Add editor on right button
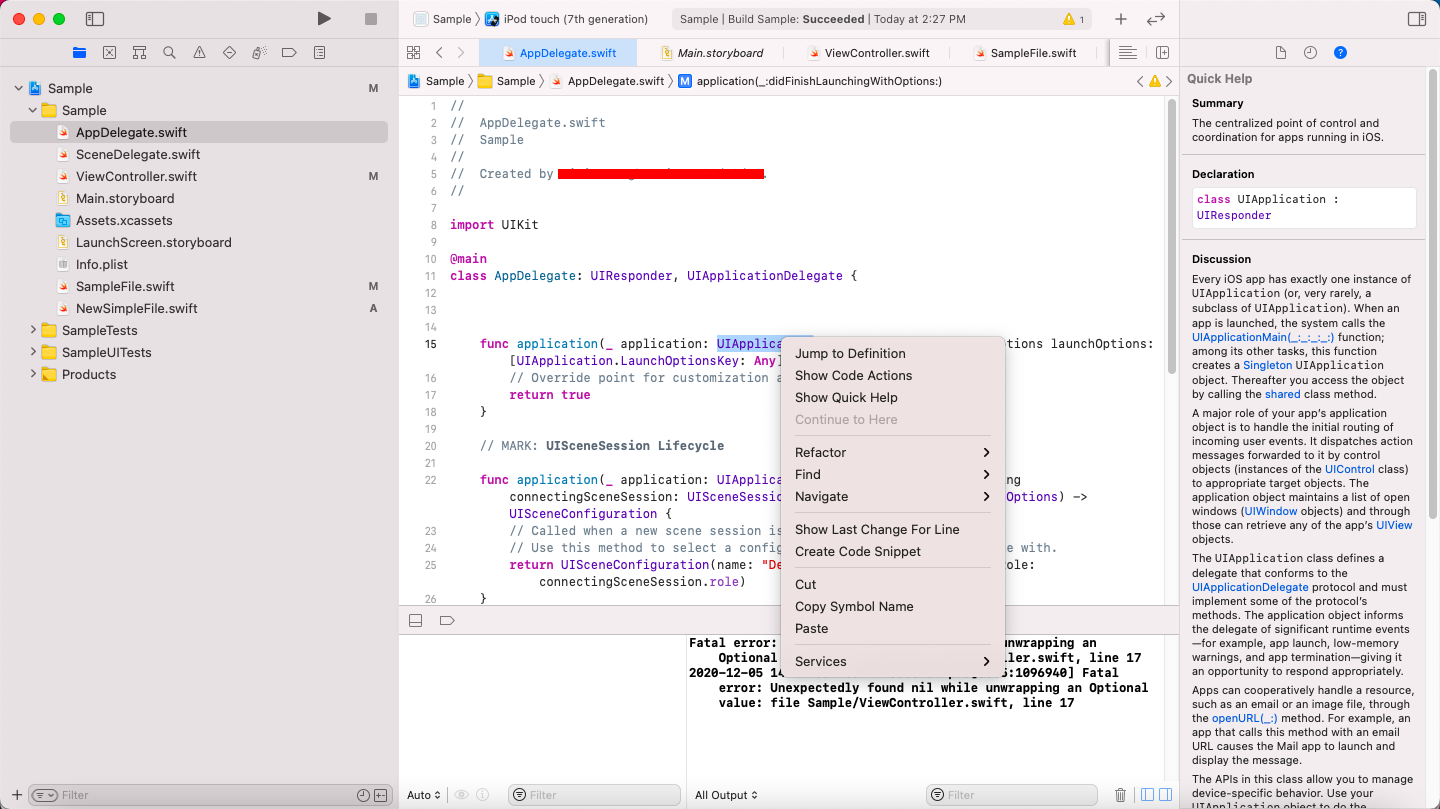Screen dimensions: 1440x809 click(x=1162, y=52)
